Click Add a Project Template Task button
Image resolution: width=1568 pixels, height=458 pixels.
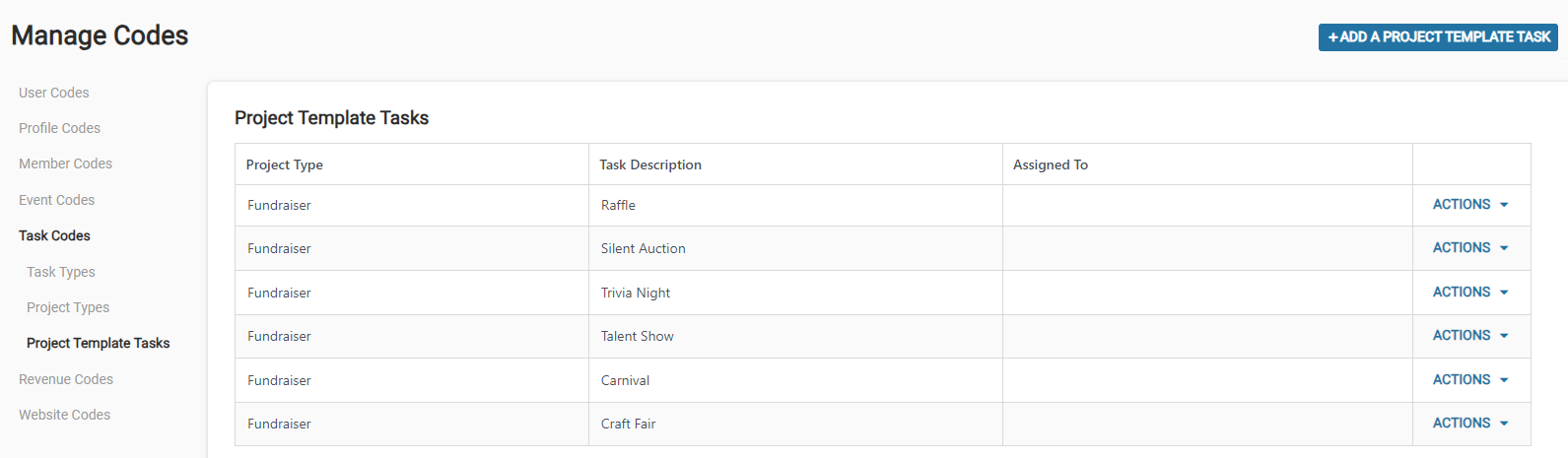tap(1438, 37)
